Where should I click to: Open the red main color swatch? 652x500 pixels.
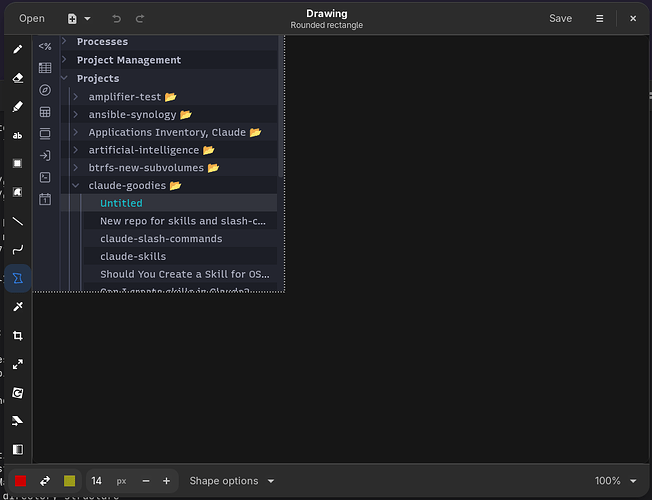tap(20, 481)
